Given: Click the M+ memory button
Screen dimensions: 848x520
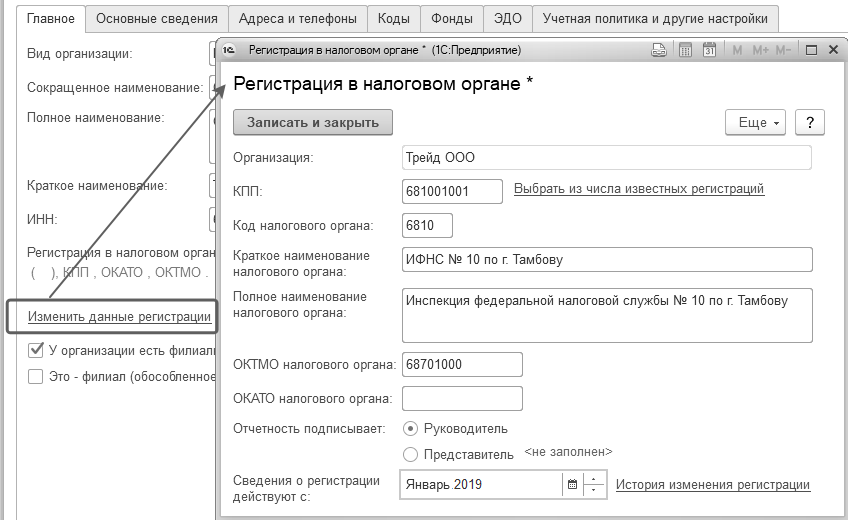Looking at the screenshot, I should (x=760, y=50).
